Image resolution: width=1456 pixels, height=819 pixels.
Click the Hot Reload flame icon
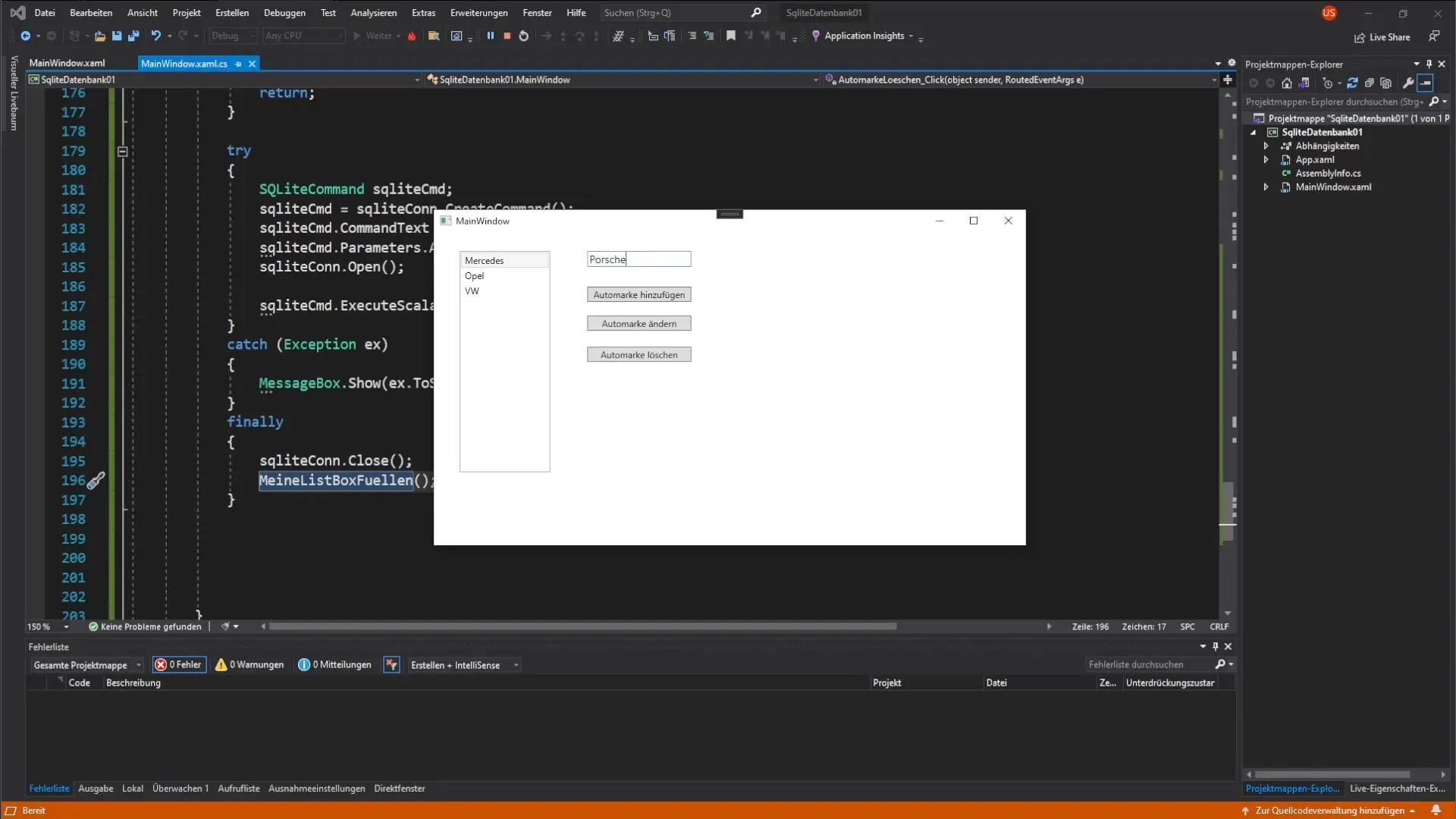click(x=412, y=36)
